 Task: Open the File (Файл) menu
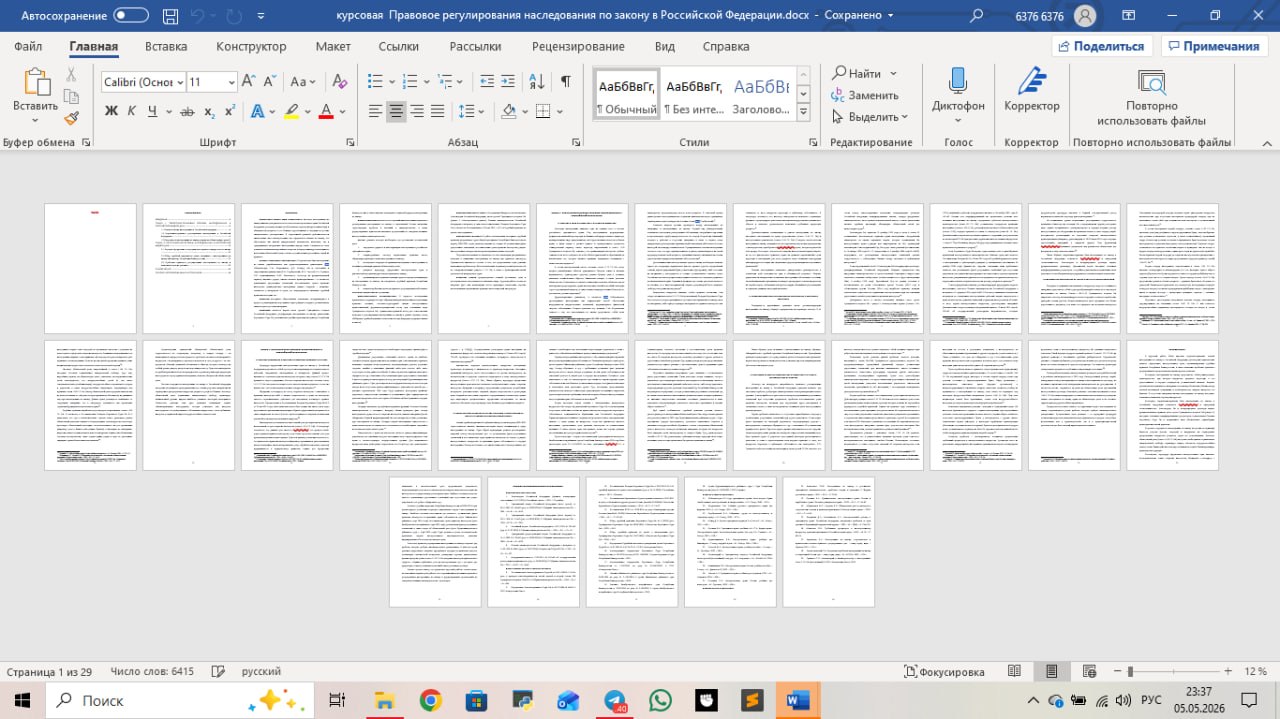[x=28, y=46]
